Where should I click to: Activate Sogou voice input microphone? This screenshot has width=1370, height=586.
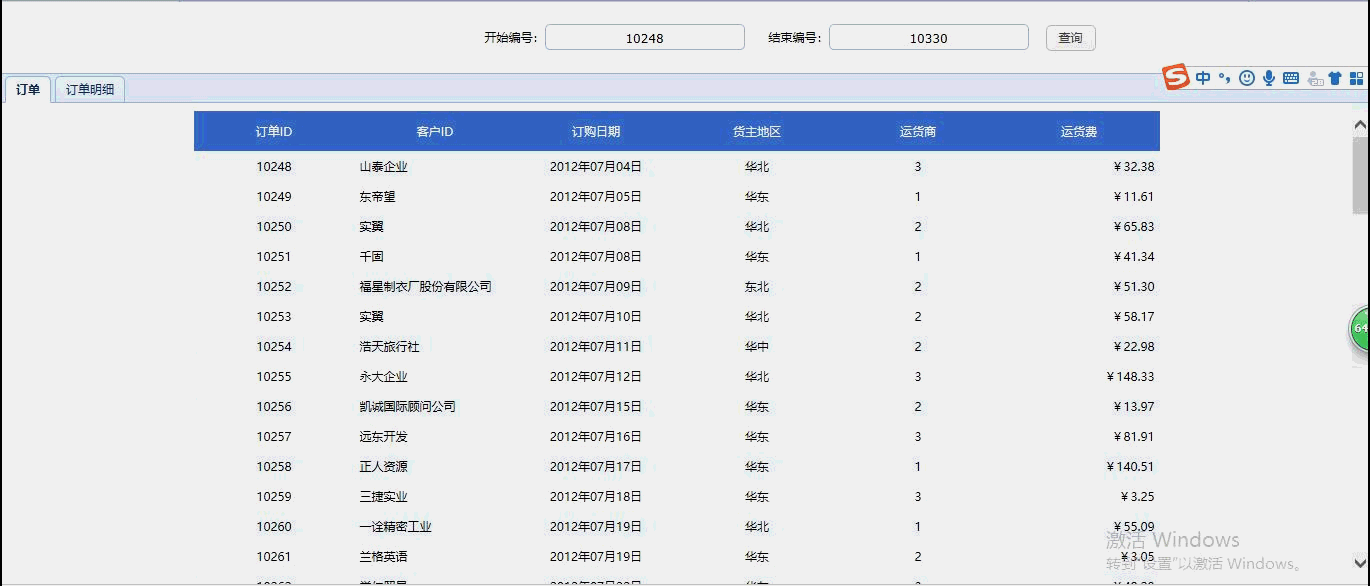click(x=1269, y=78)
